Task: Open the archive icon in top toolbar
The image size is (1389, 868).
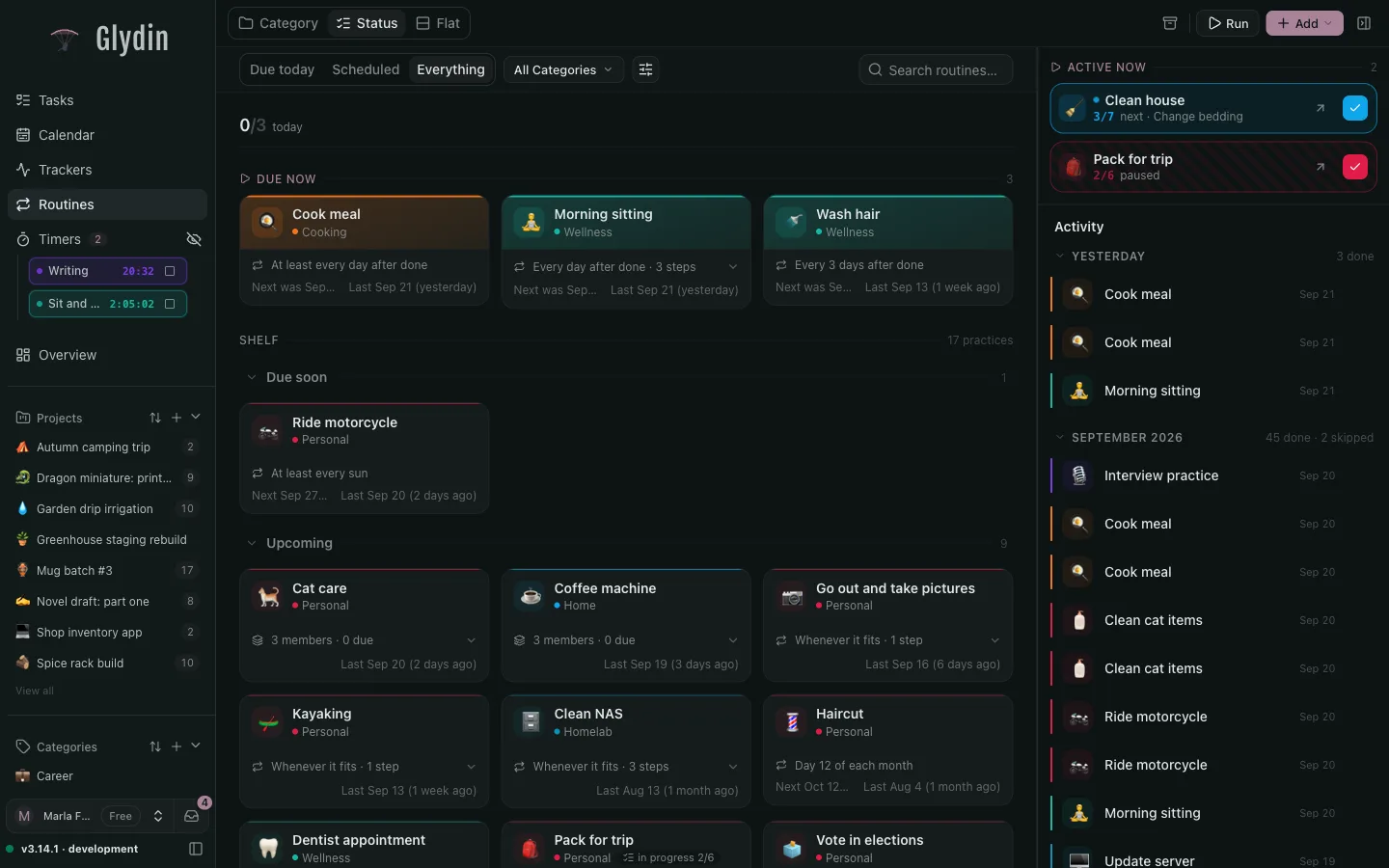Action: tap(1170, 23)
